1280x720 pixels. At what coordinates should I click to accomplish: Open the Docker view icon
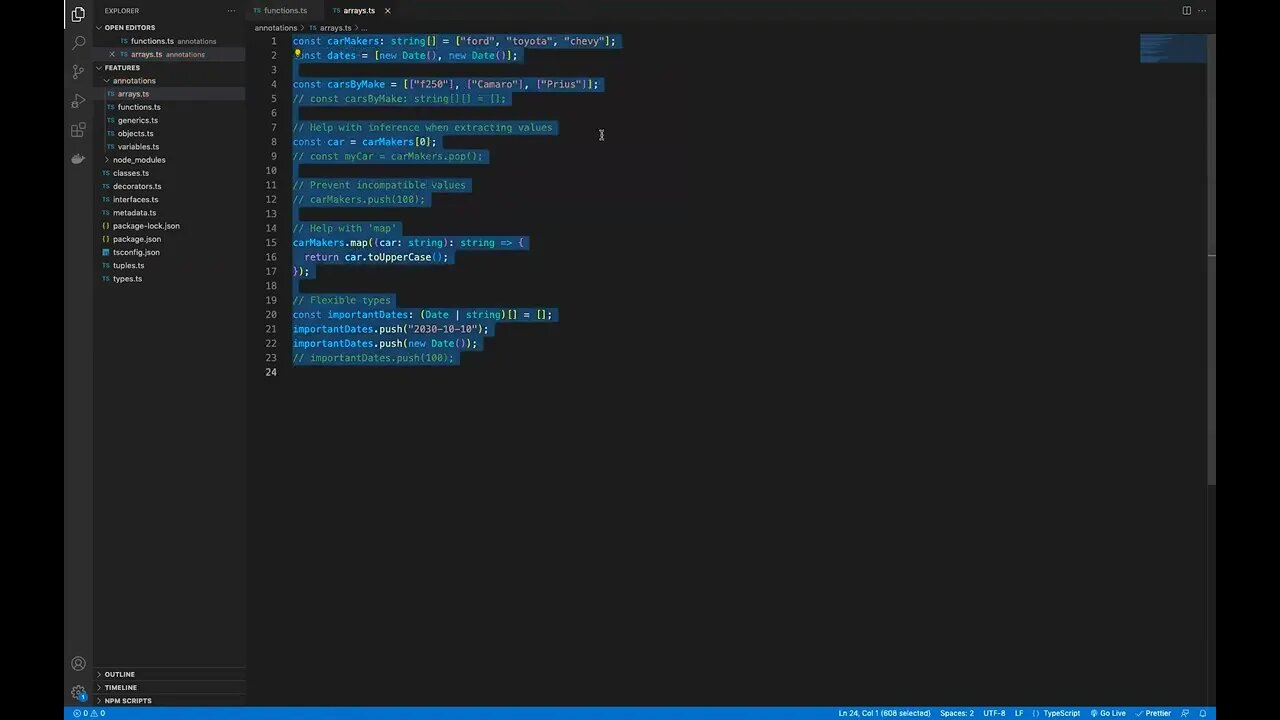(x=78, y=158)
